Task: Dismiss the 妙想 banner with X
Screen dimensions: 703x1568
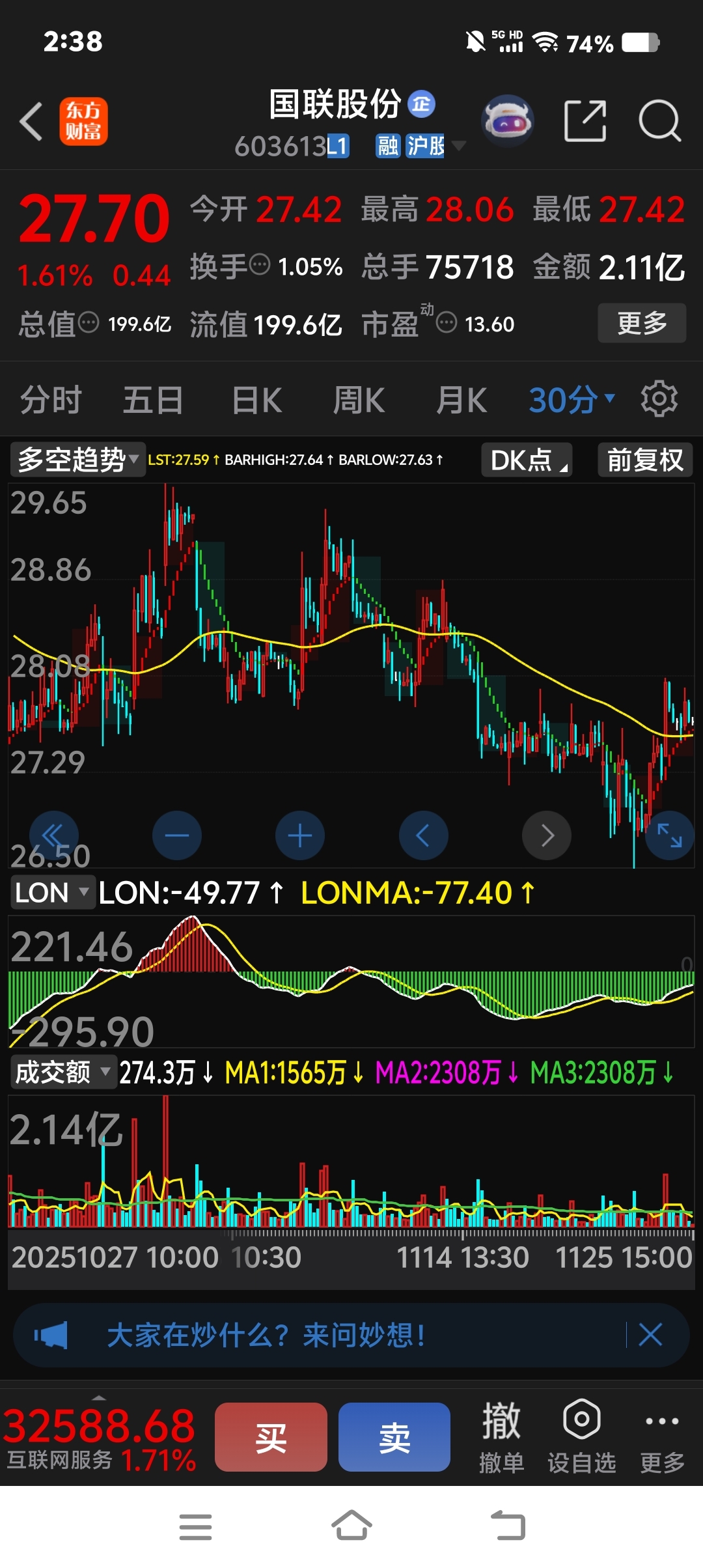Action: pyautogui.click(x=650, y=1335)
